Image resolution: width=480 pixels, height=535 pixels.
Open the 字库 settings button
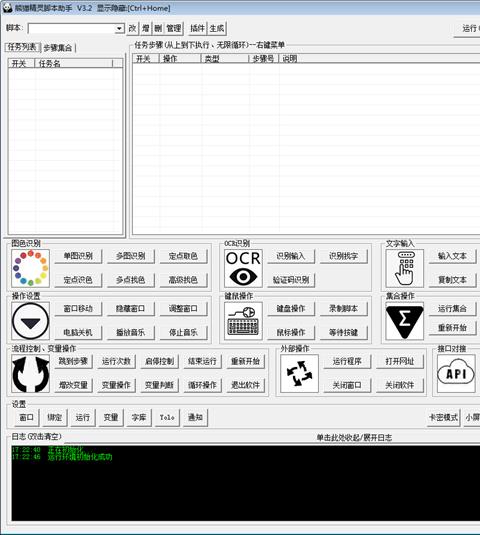(139, 417)
